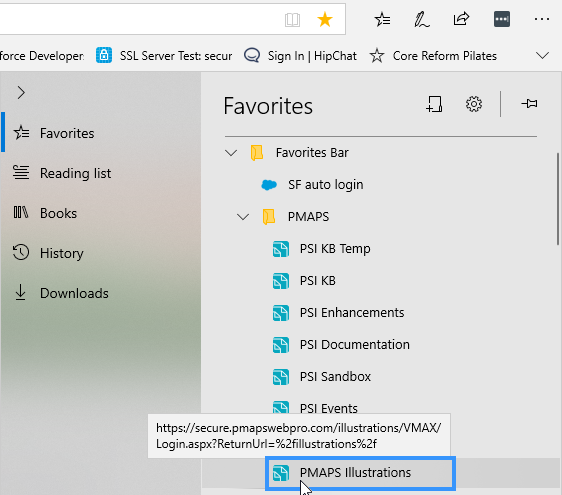This screenshot has height=495, width=562.
Task: Expand the favorites bar overflow chevron
Action: [542, 56]
